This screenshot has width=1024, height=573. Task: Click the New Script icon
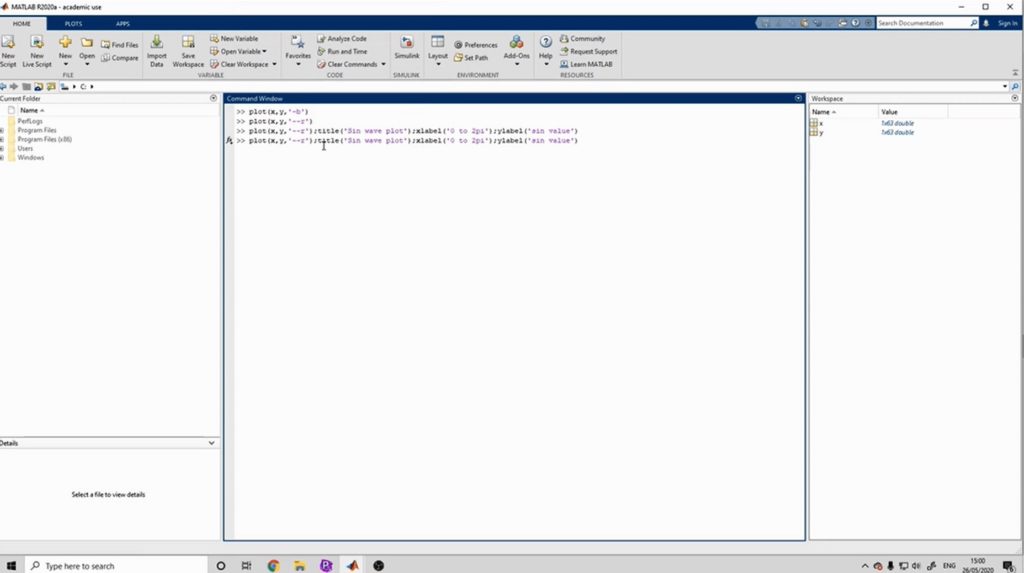click(x=8, y=43)
